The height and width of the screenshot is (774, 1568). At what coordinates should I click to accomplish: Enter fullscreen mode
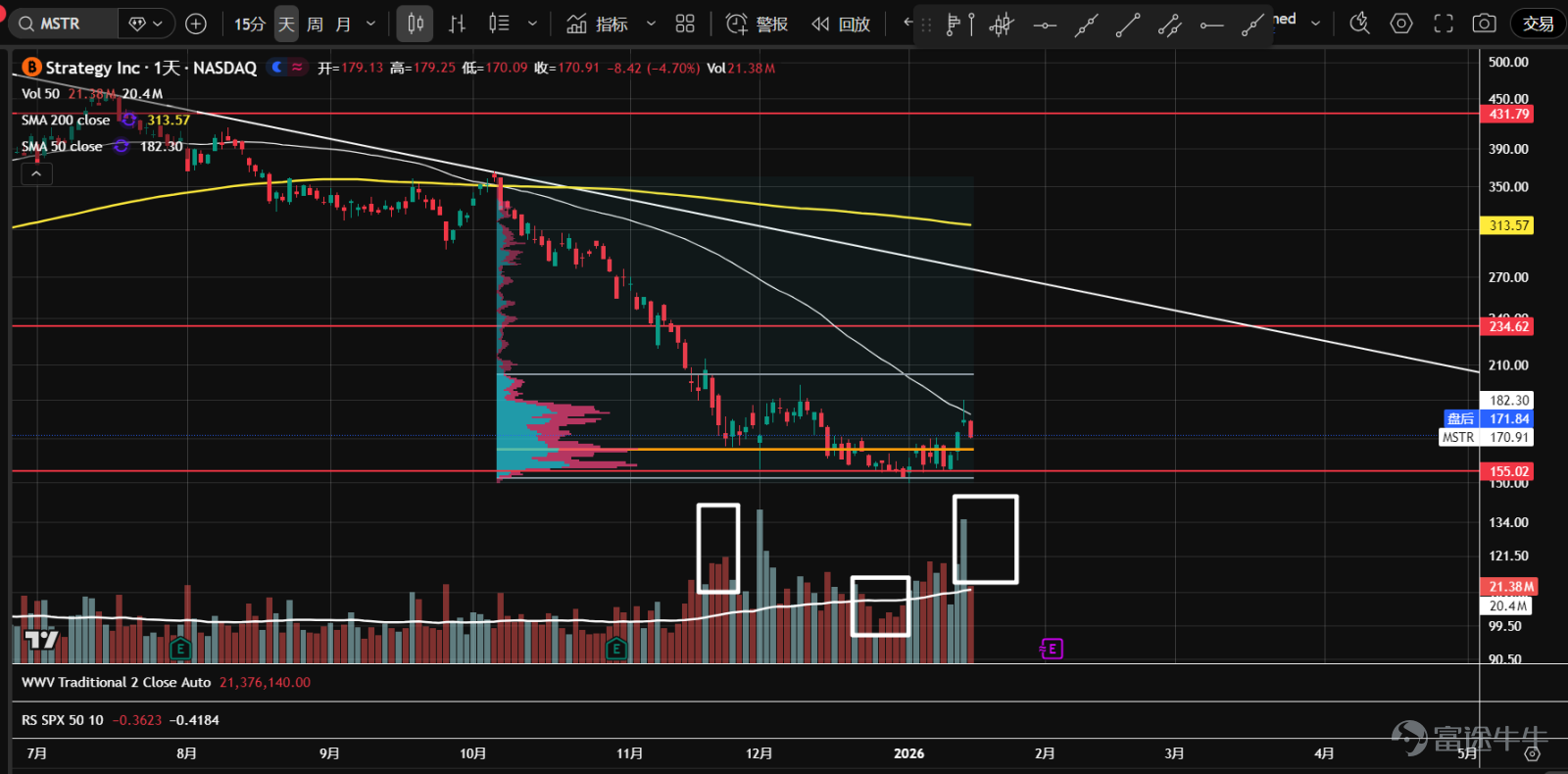click(1444, 24)
